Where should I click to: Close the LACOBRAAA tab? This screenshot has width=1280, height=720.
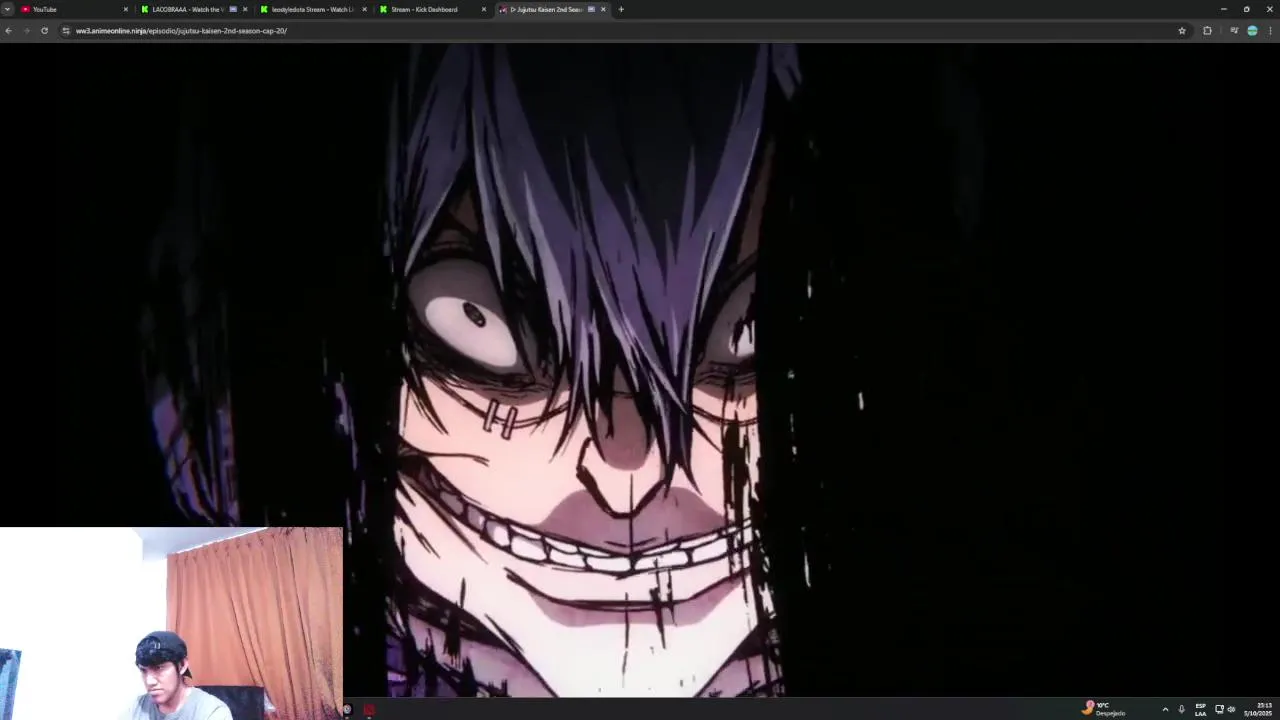[x=245, y=9]
